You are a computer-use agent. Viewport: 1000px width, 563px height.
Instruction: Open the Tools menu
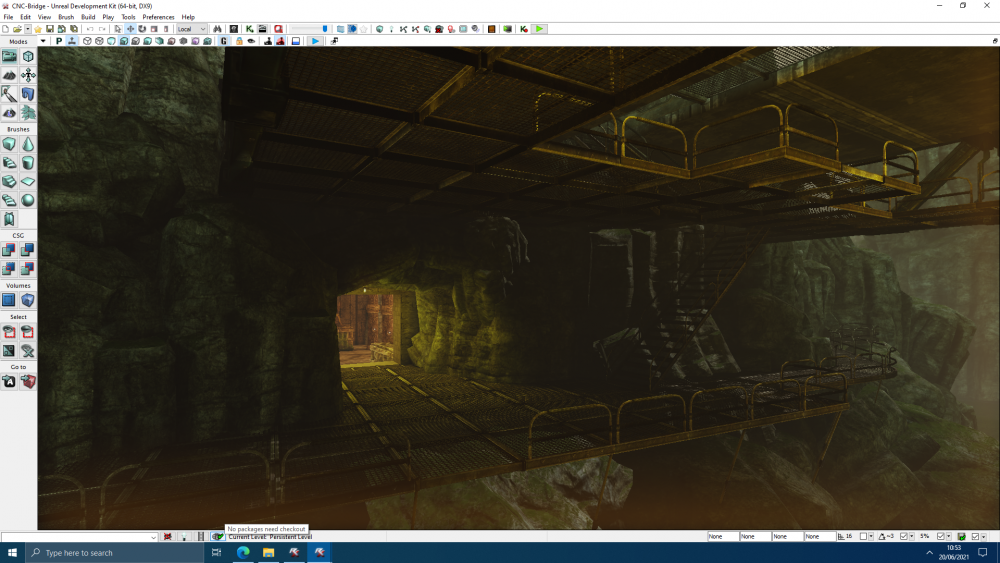(x=128, y=17)
